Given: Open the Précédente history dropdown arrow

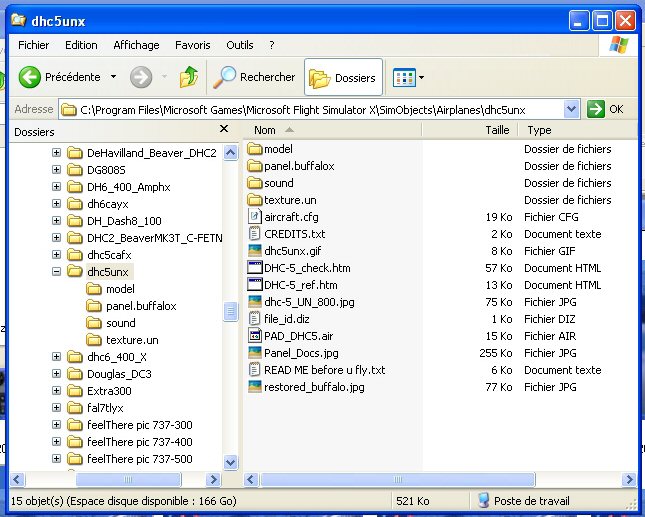Looking at the screenshot, I should [114, 77].
